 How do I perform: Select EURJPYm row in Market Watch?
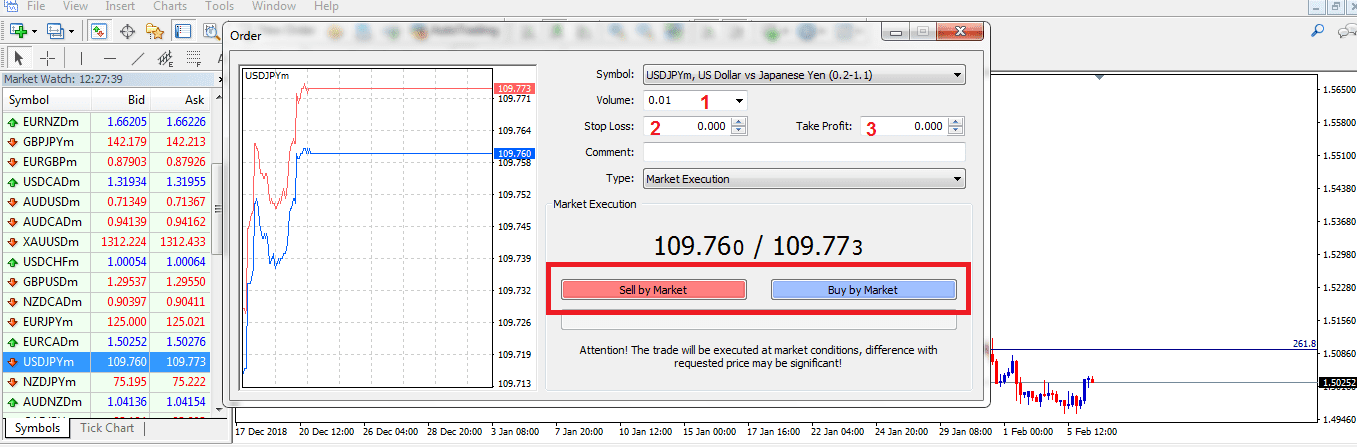click(107, 322)
